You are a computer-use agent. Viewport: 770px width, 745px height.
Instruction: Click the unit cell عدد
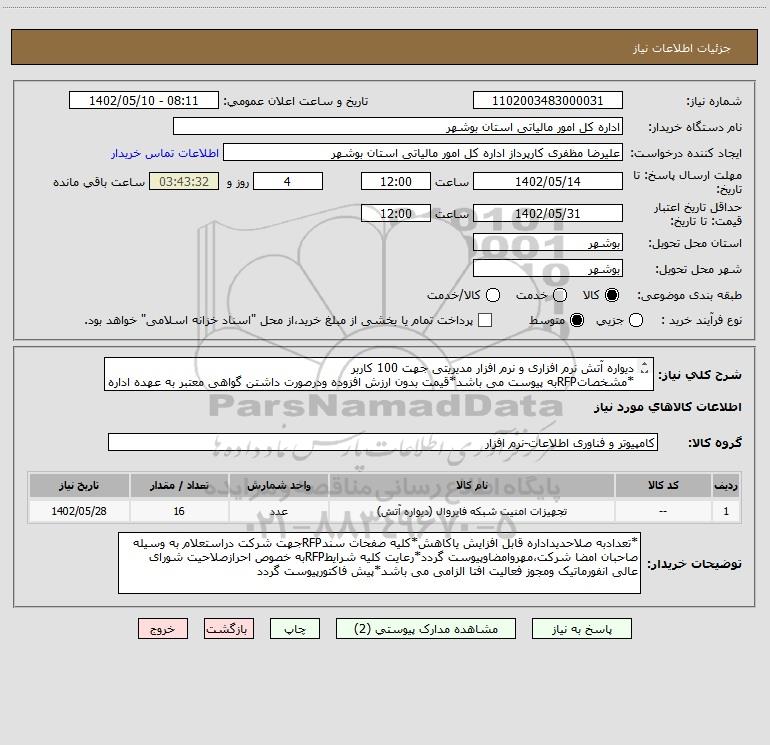[x=278, y=512]
